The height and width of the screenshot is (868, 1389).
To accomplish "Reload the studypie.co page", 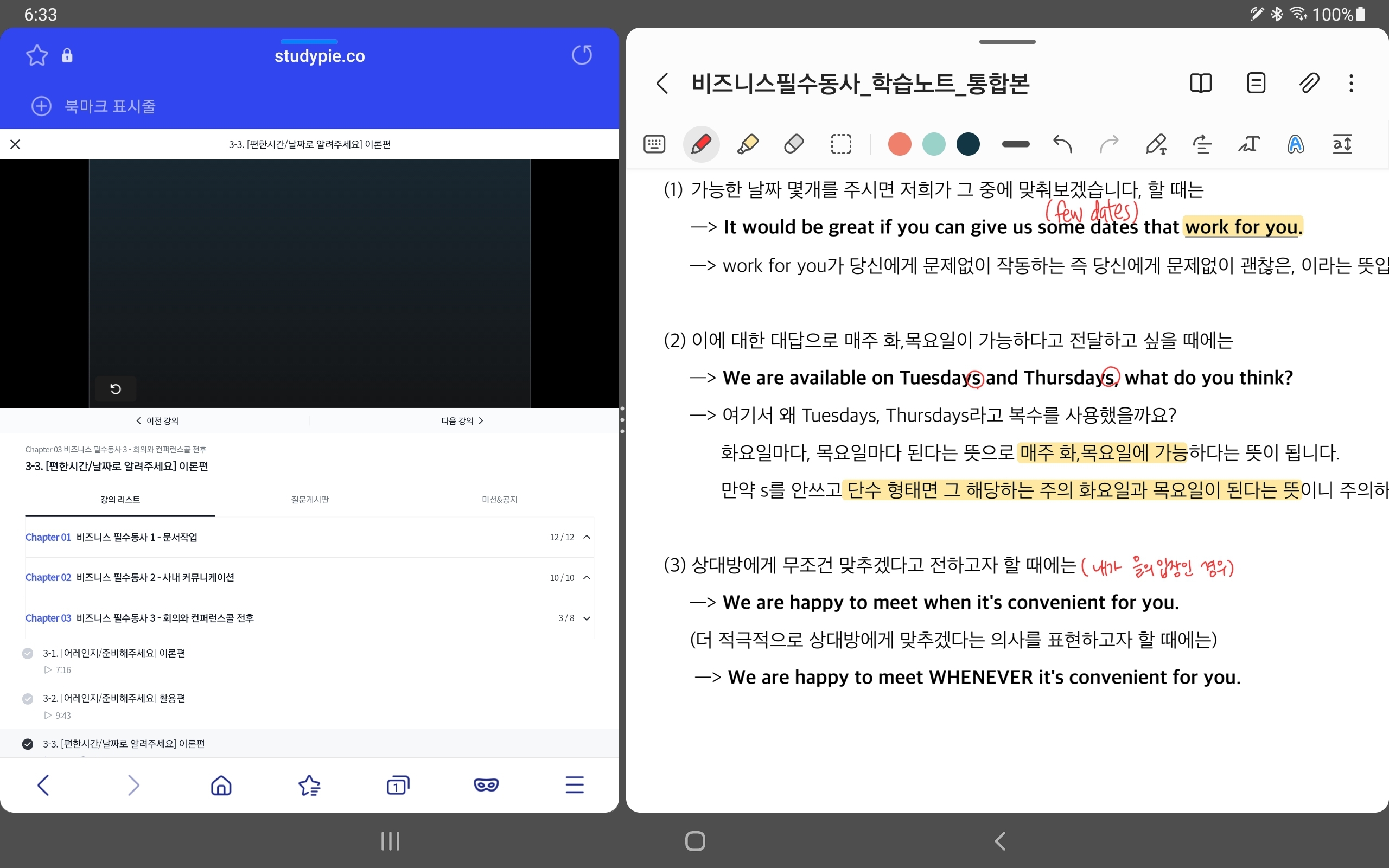I will pyautogui.click(x=582, y=55).
